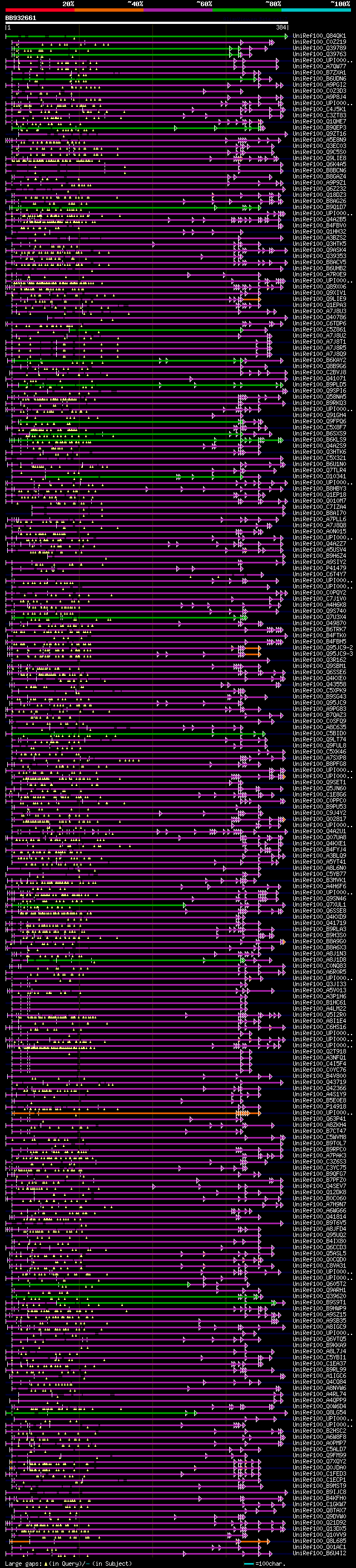Screen dimensions: 356x1568
Task: Select the UniRef100_B4FTK0 label
Action: point(319,635)
